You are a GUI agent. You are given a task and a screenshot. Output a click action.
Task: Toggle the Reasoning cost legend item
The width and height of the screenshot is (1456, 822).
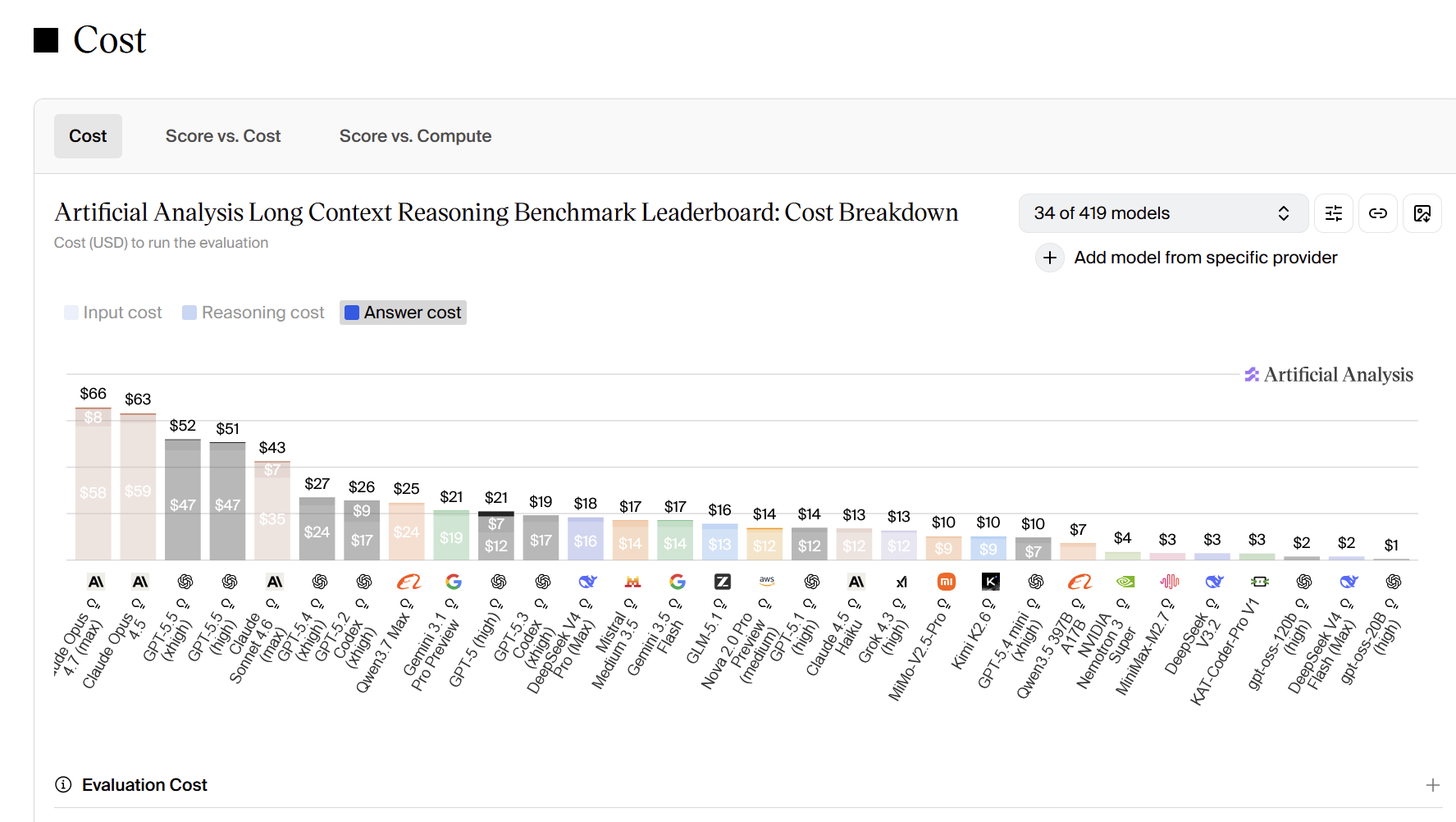[x=253, y=313]
